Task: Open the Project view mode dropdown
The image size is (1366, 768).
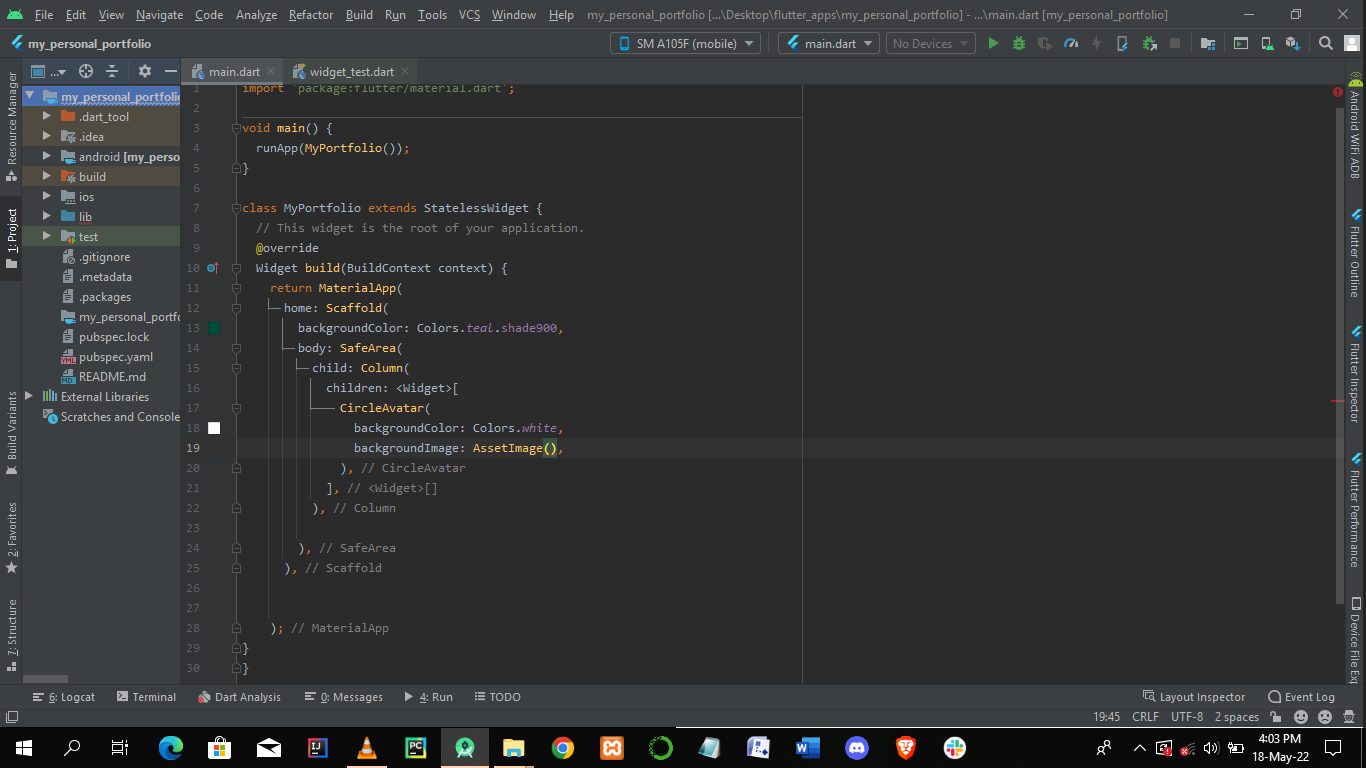Action: 48,71
